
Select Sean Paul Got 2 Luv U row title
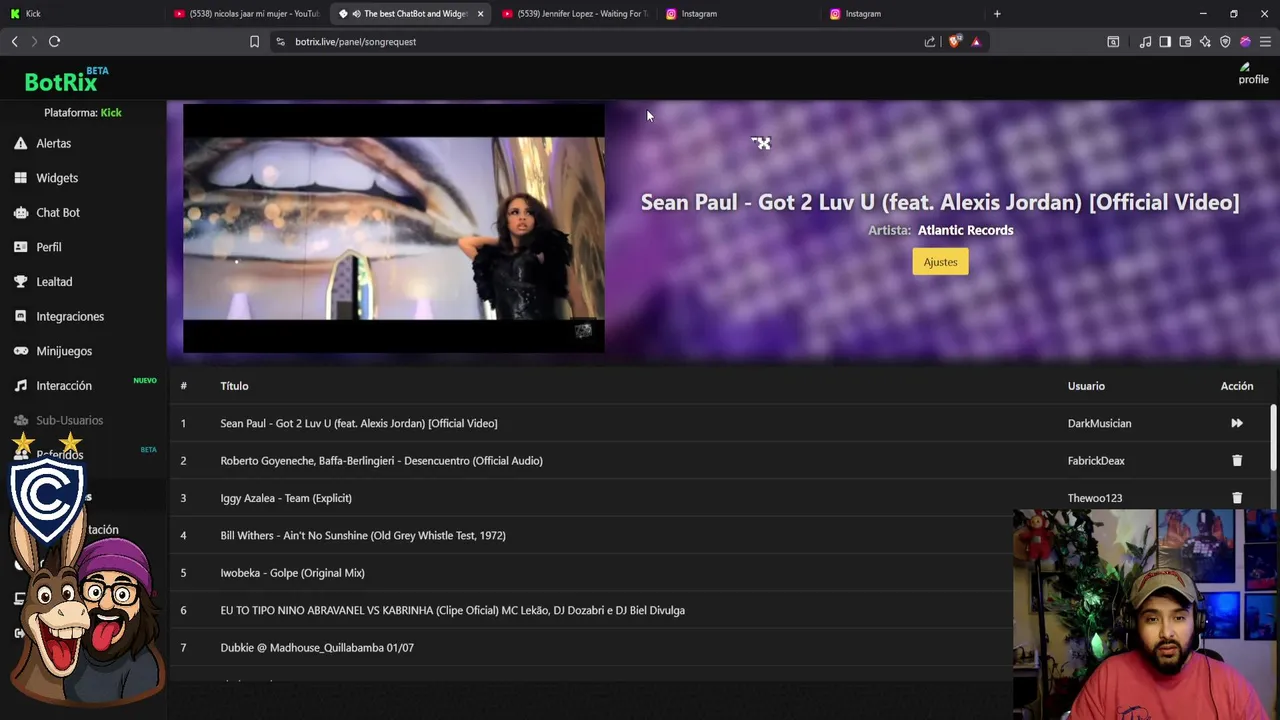pos(359,423)
